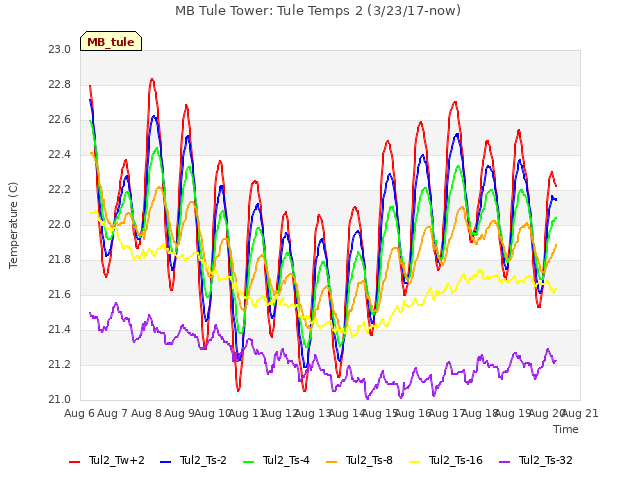Click the 21.4 y-axis tick label
The height and width of the screenshot is (480, 640).
point(60,330)
